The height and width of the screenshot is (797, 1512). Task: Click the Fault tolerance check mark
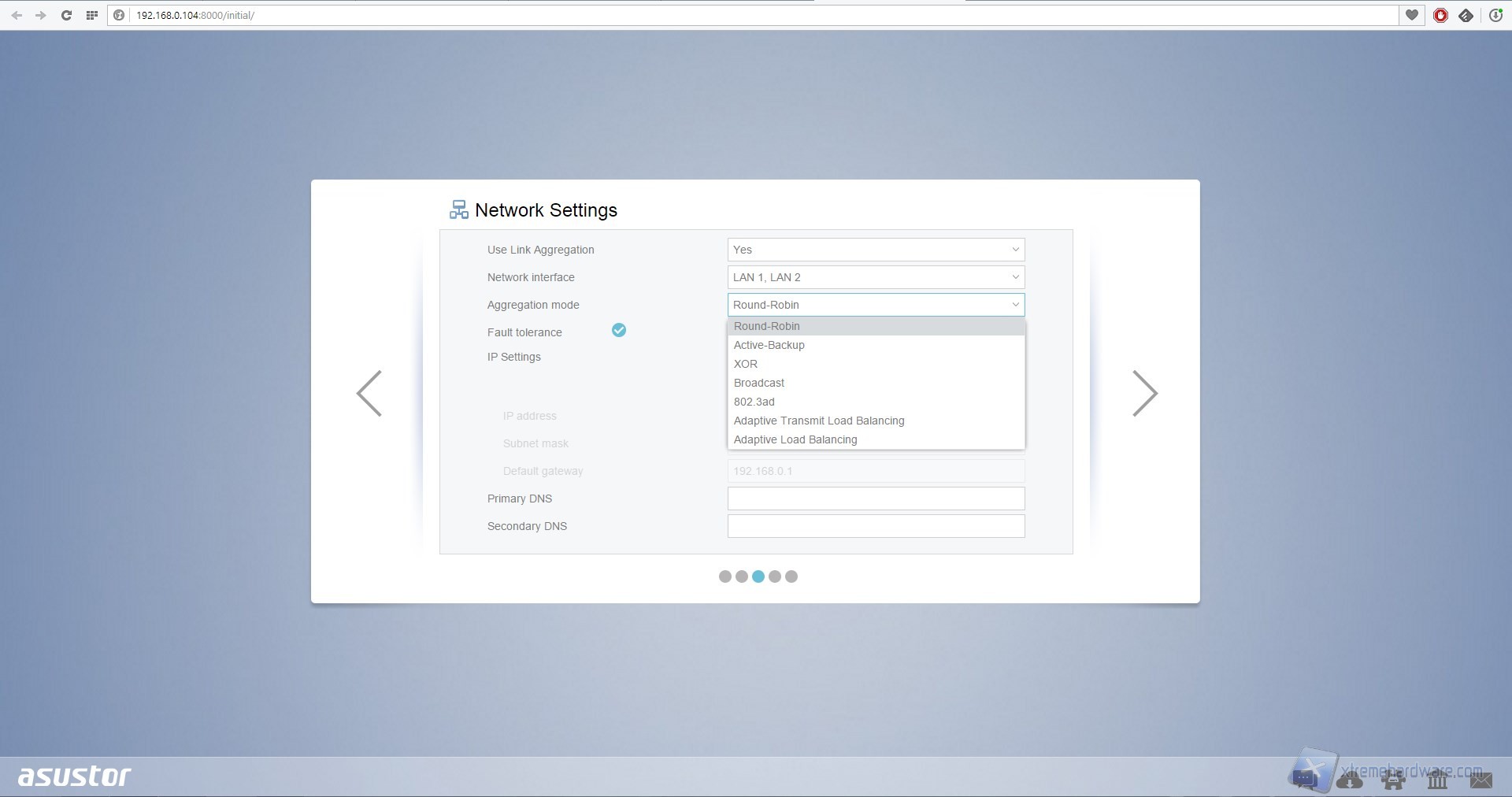click(x=619, y=330)
